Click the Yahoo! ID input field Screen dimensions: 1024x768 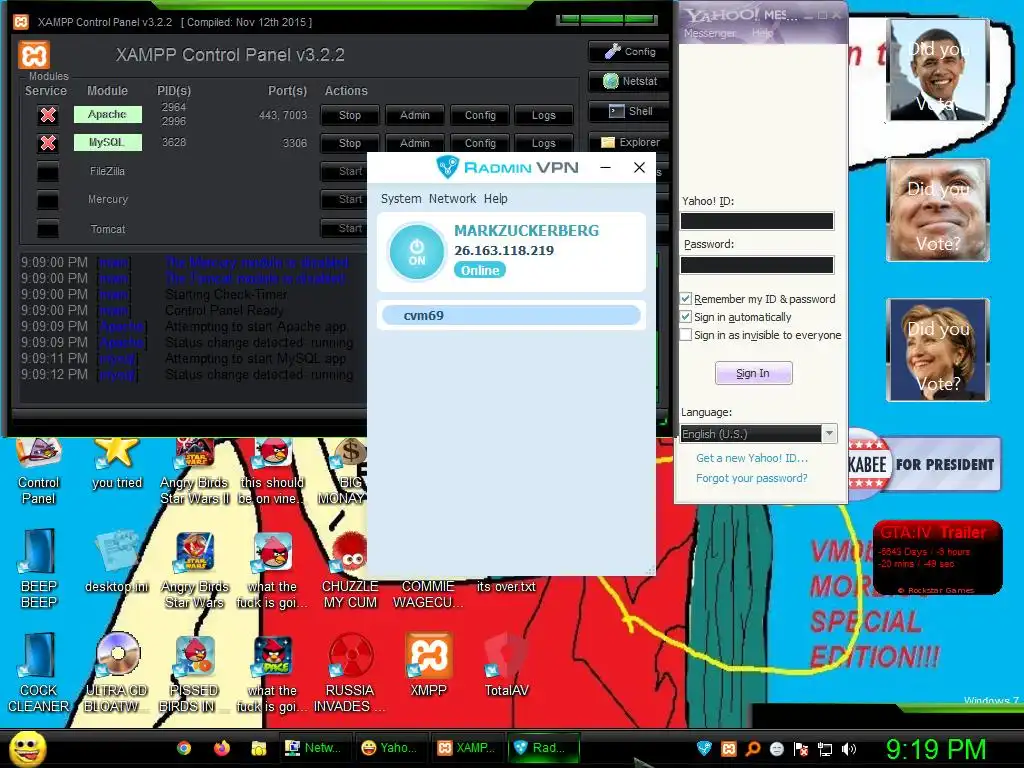click(757, 221)
